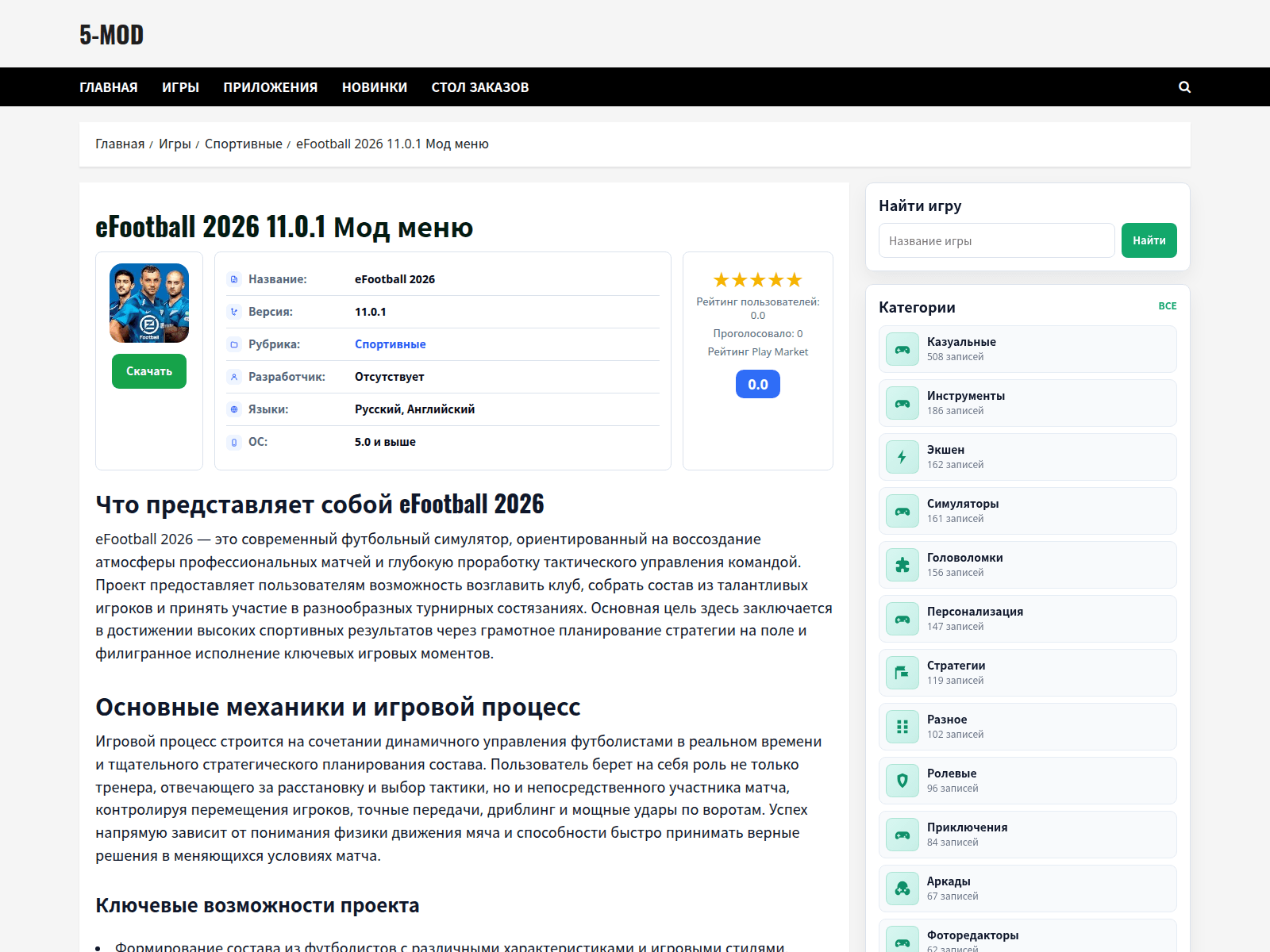Click the Русский, Английский languages value
1270x952 pixels.
pos(414,409)
